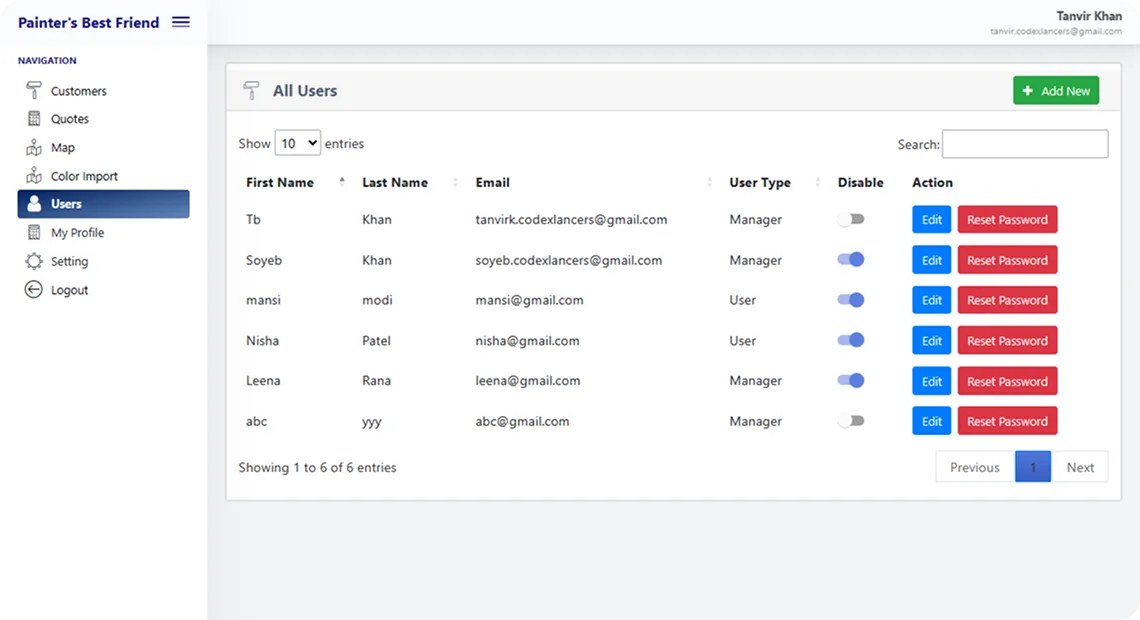The height and width of the screenshot is (620, 1140).
Task: Click Edit for Nisha Patel
Action: coord(931,341)
